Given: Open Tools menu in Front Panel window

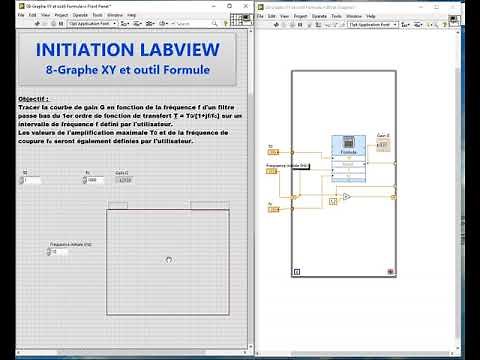Looking at the screenshot, I should (97, 15).
